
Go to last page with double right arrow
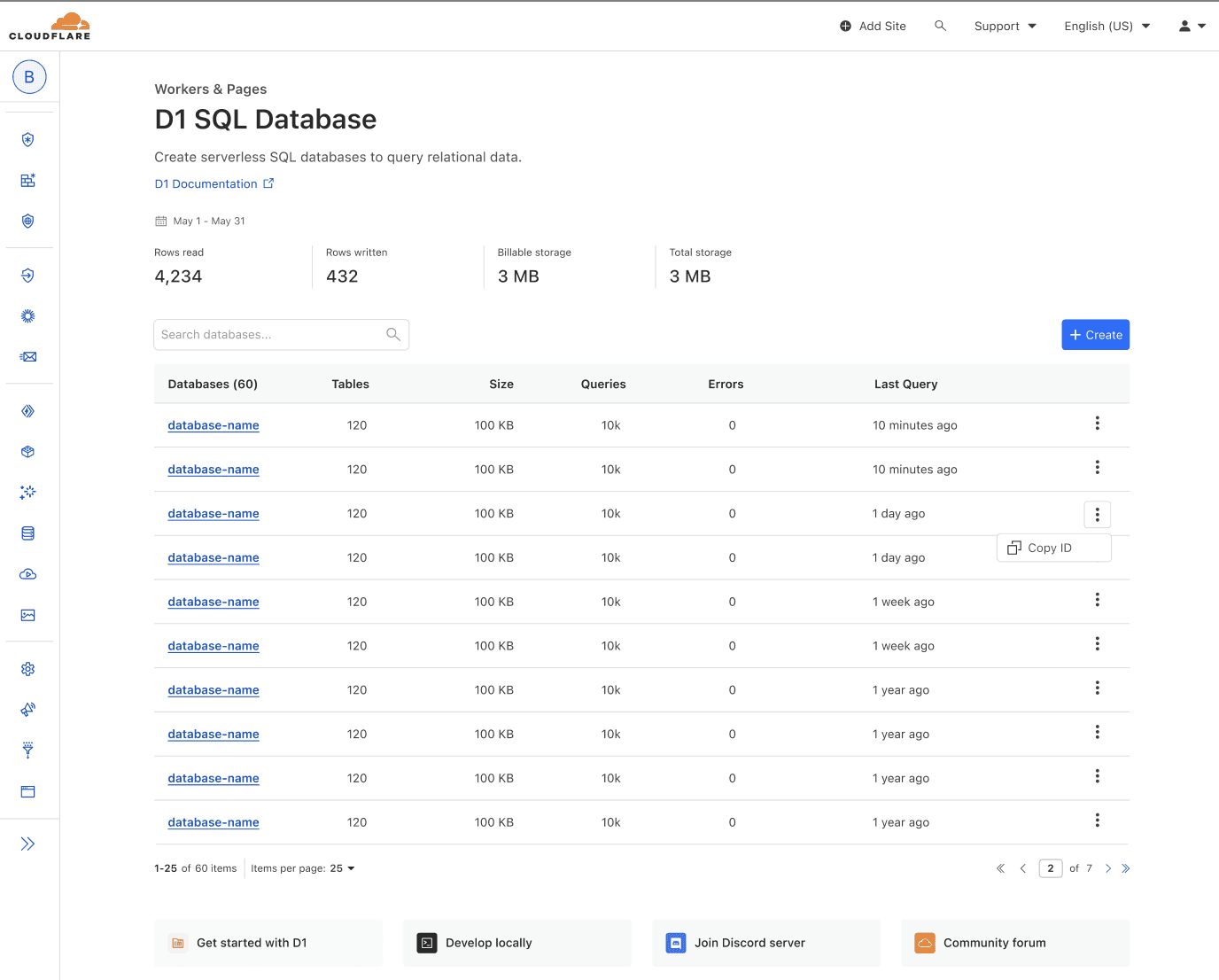tap(1125, 868)
